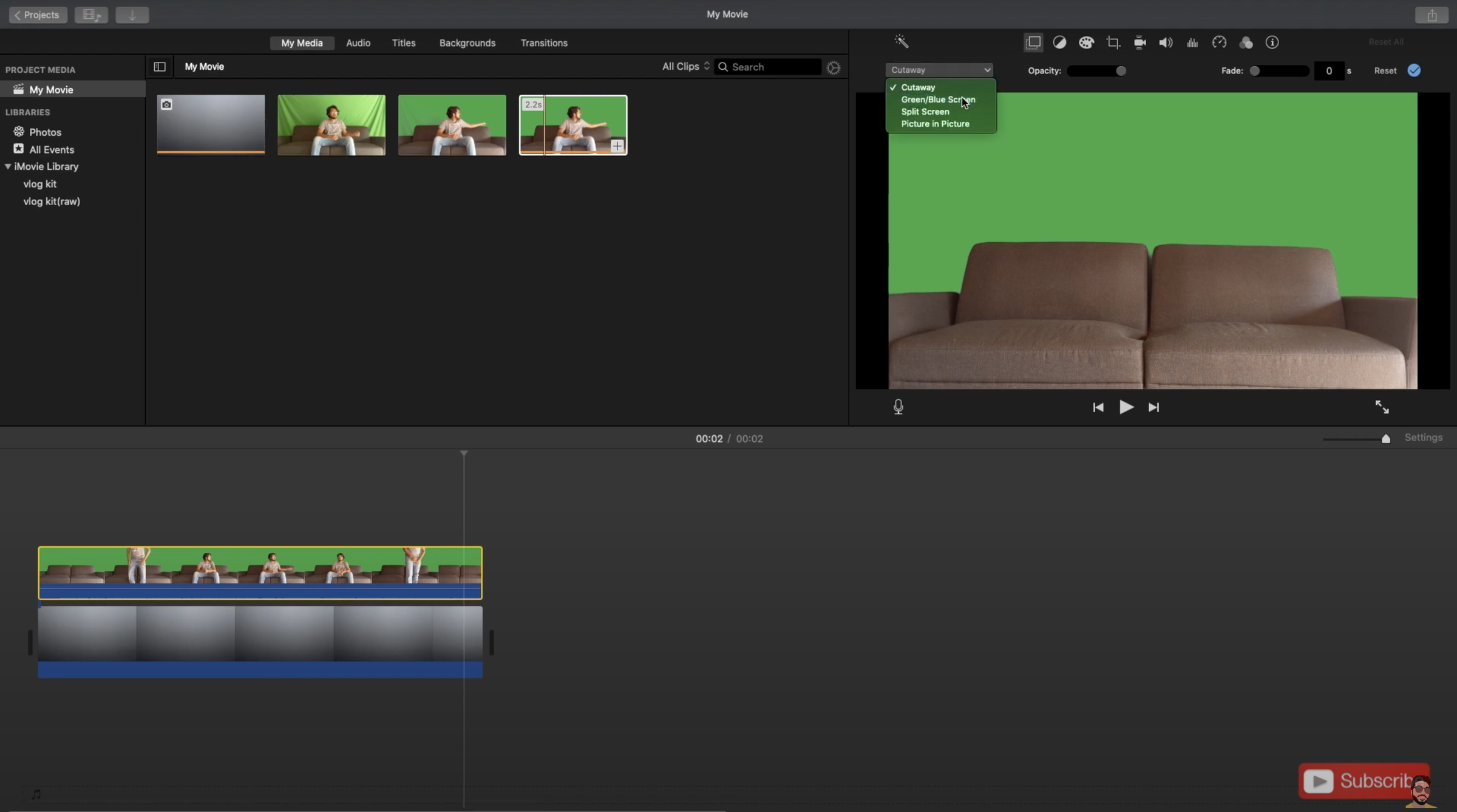The image size is (1457, 812).
Task: Click the Reset All button
Action: coord(1387,41)
